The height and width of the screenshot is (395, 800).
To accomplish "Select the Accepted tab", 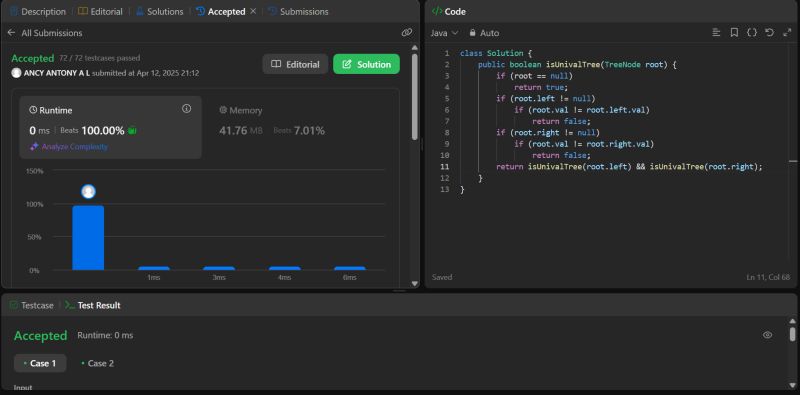I will pyautogui.click(x=220, y=11).
